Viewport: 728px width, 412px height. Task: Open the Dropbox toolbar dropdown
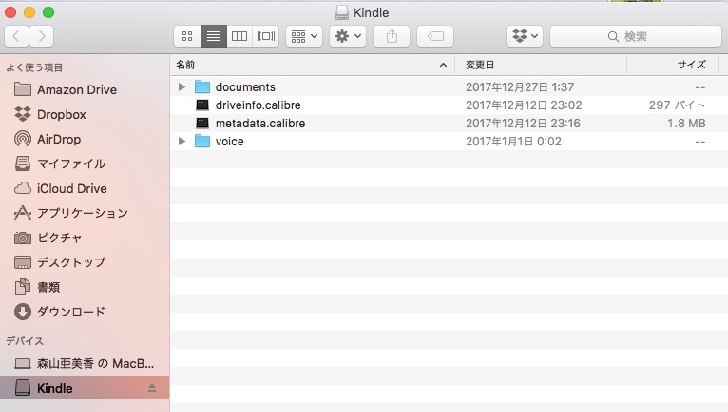click(x=525, y=36)
